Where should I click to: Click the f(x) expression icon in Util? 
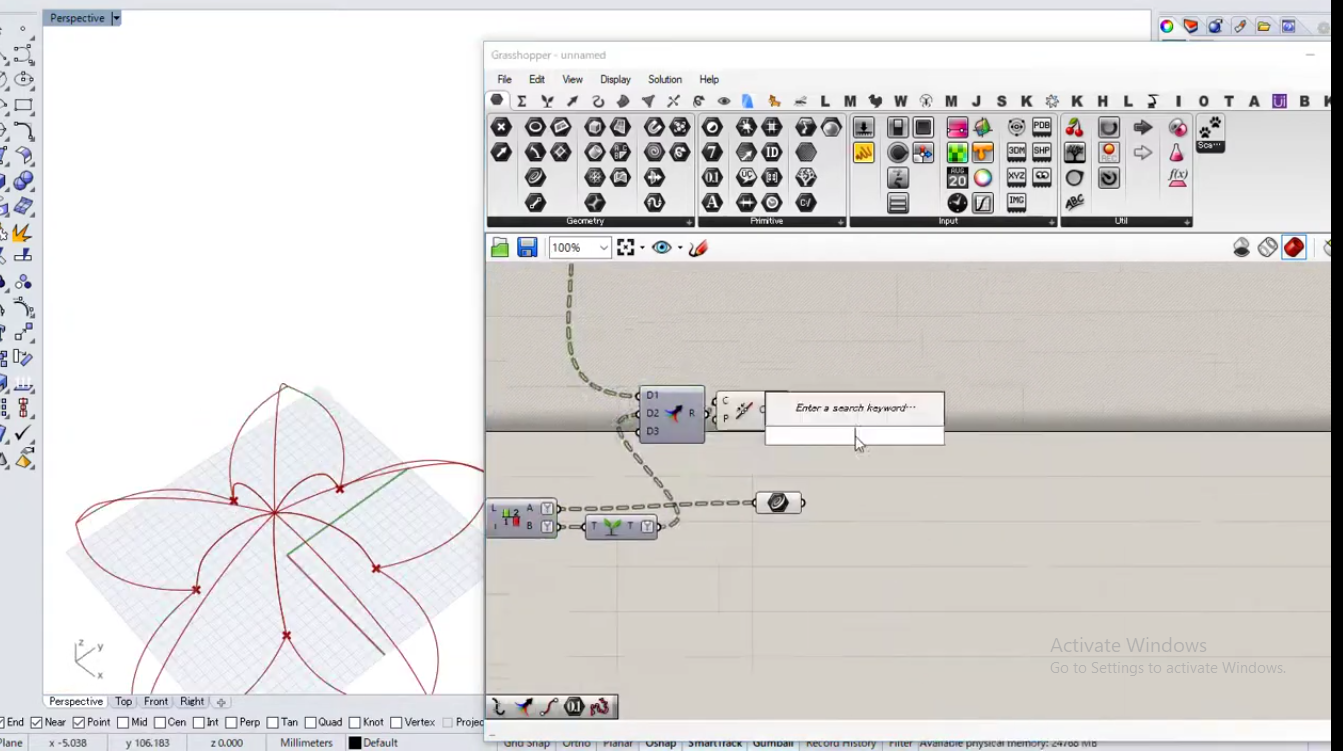tap(1178, 178)
